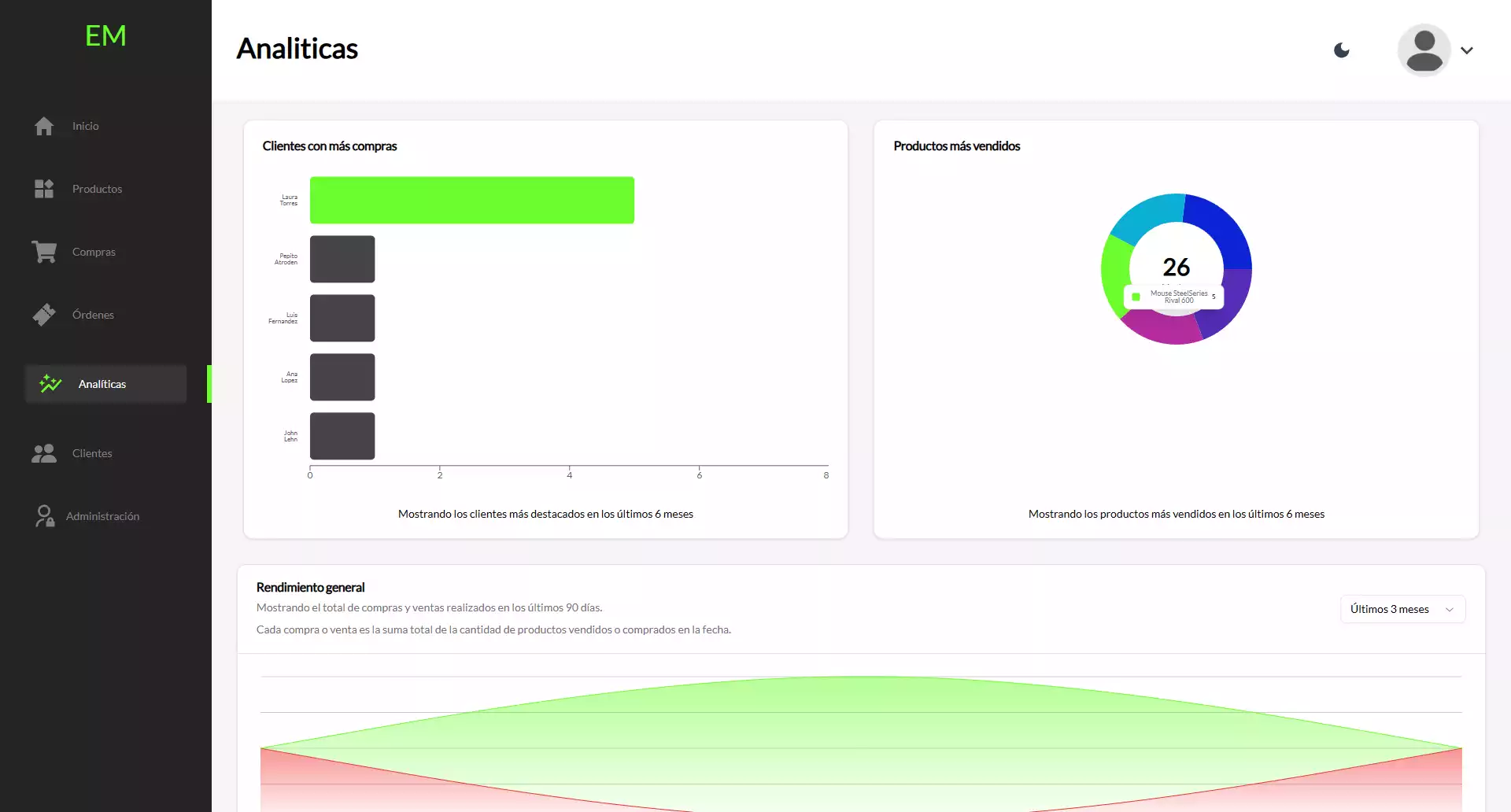Open the Últimos 3 meses dropdown
The height and width of the screenshot is (812, 1511).
1402,608
